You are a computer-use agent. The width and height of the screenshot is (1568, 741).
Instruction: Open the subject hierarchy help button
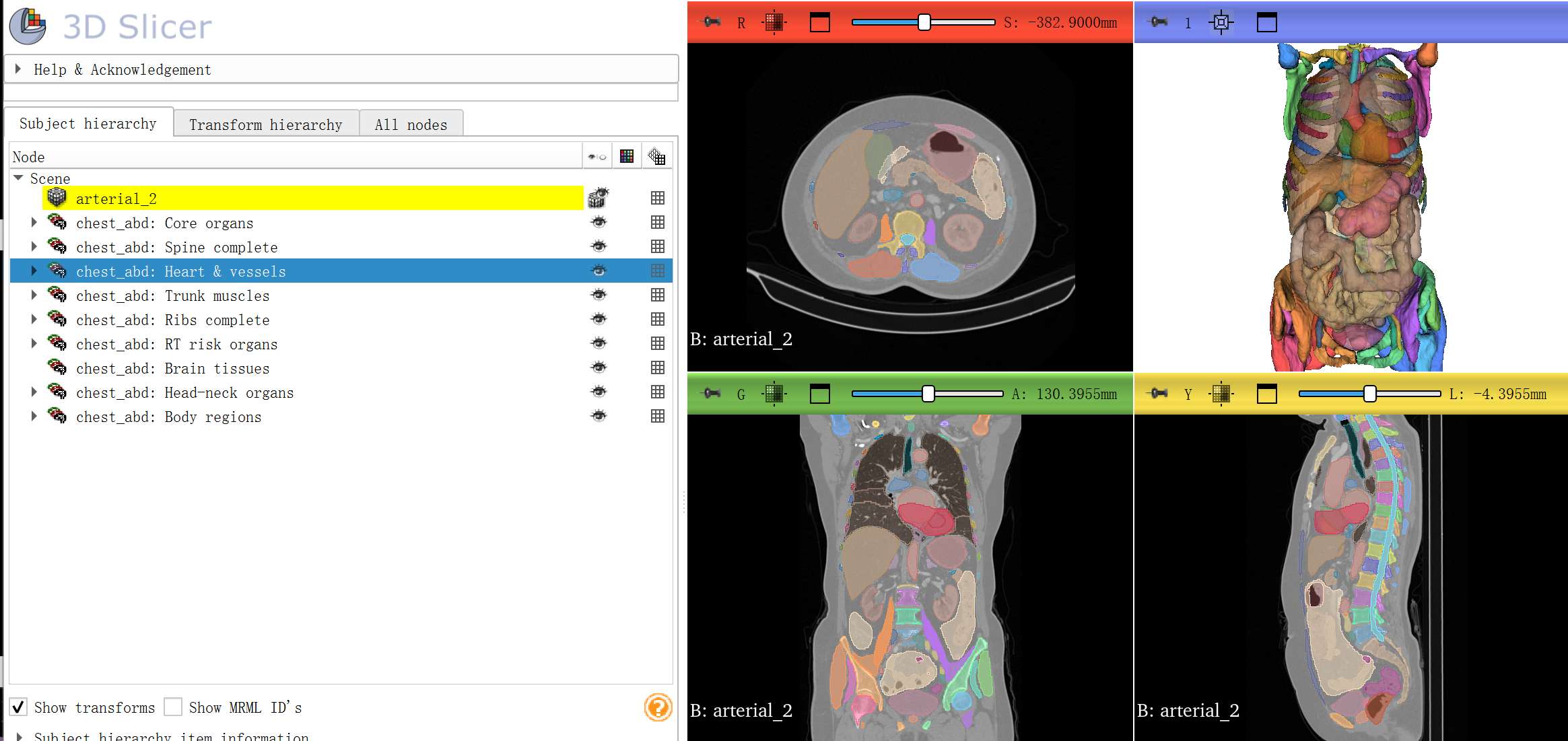(x=658, y=707)
